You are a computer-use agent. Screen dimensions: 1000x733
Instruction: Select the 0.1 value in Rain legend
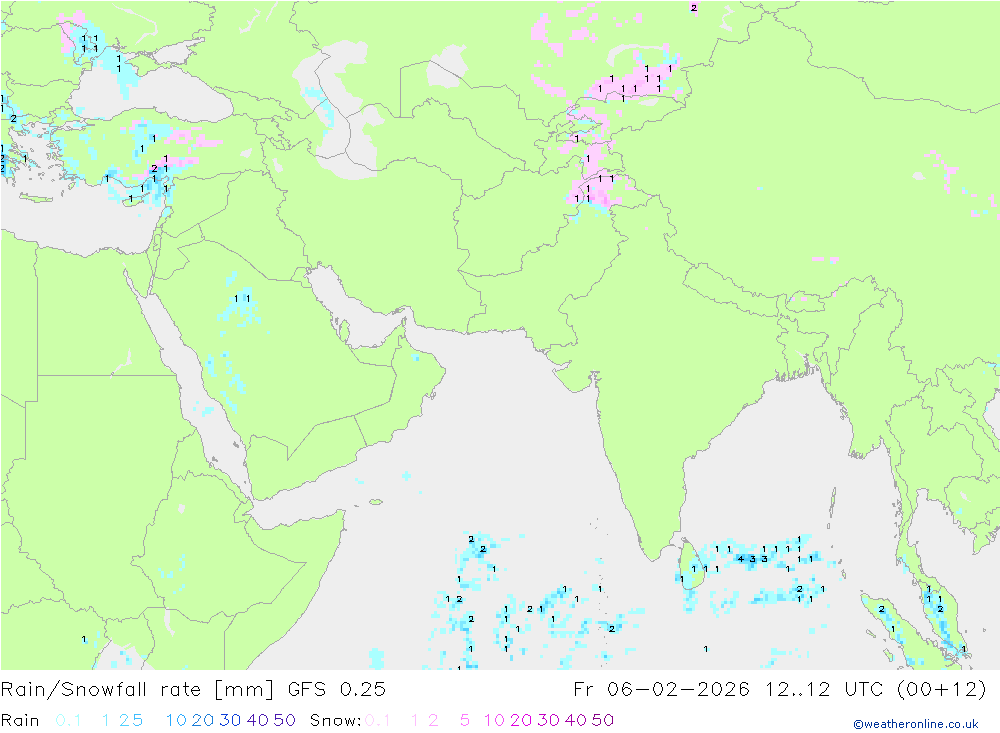click(68, 720)
